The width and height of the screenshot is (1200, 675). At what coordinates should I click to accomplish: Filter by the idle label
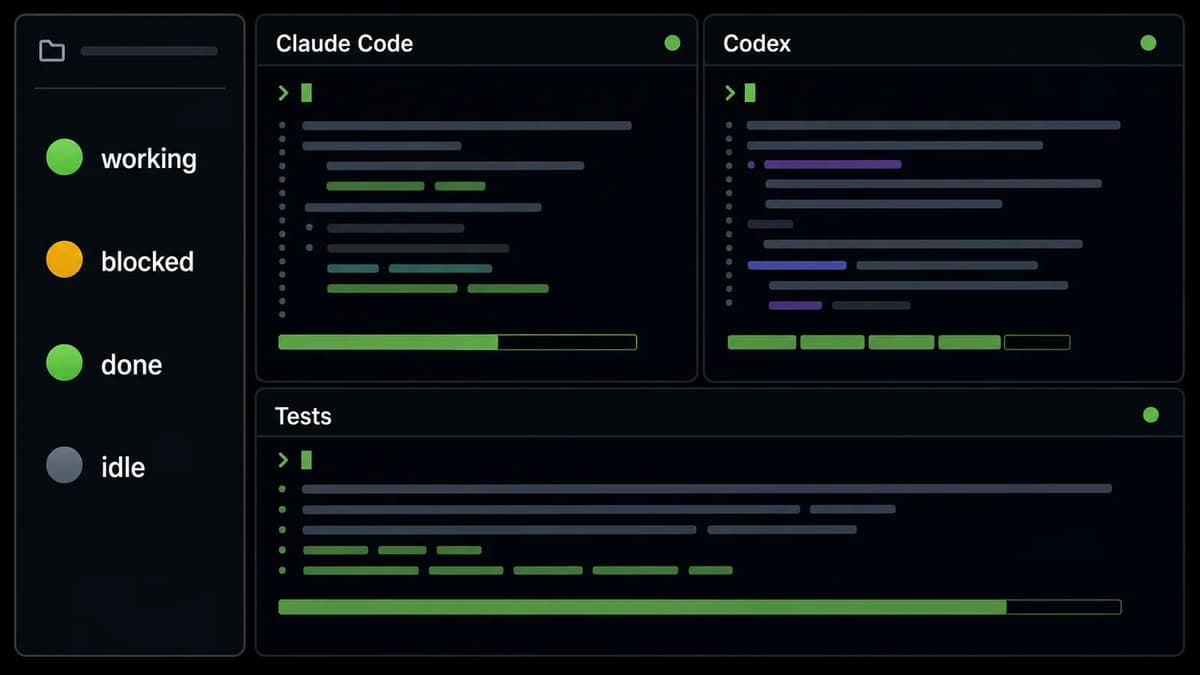(123, 467)
